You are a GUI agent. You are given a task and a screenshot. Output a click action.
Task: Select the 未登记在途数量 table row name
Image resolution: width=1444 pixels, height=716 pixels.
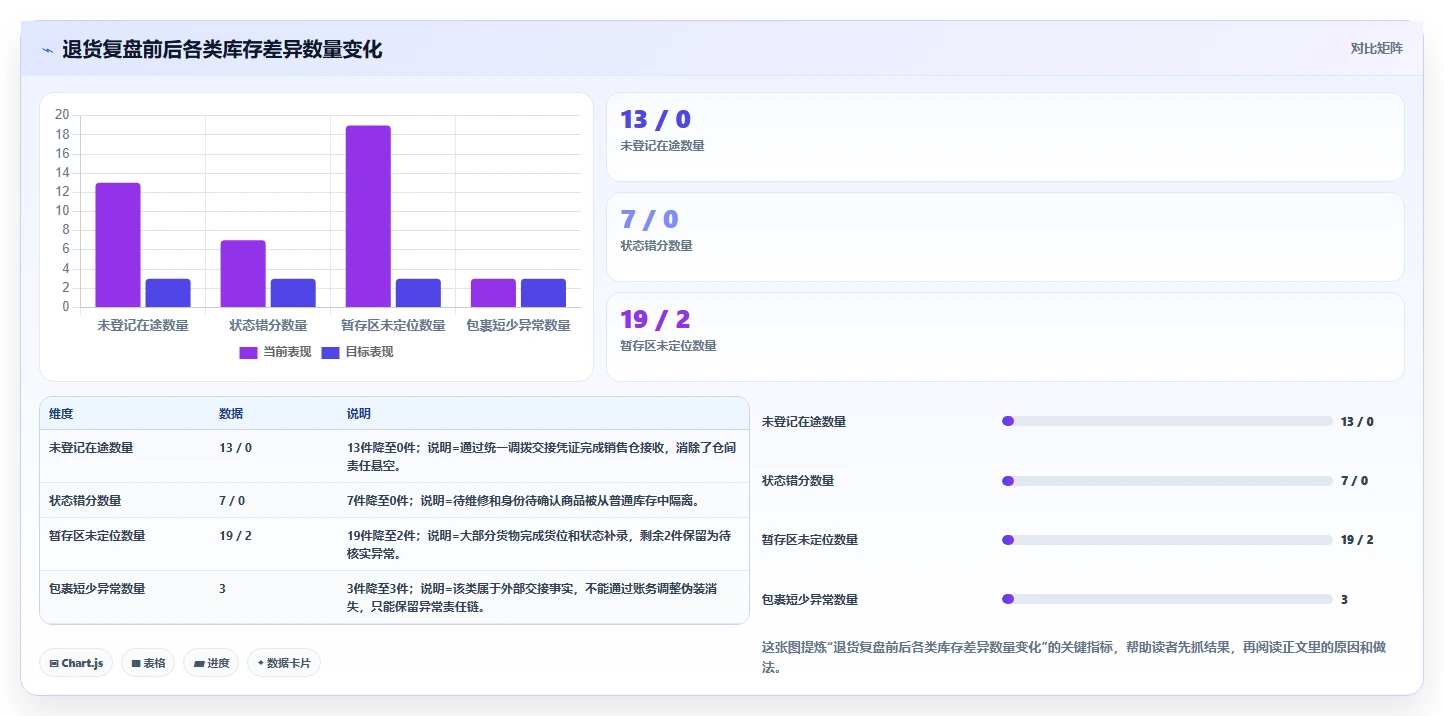(x=91, y=448)
